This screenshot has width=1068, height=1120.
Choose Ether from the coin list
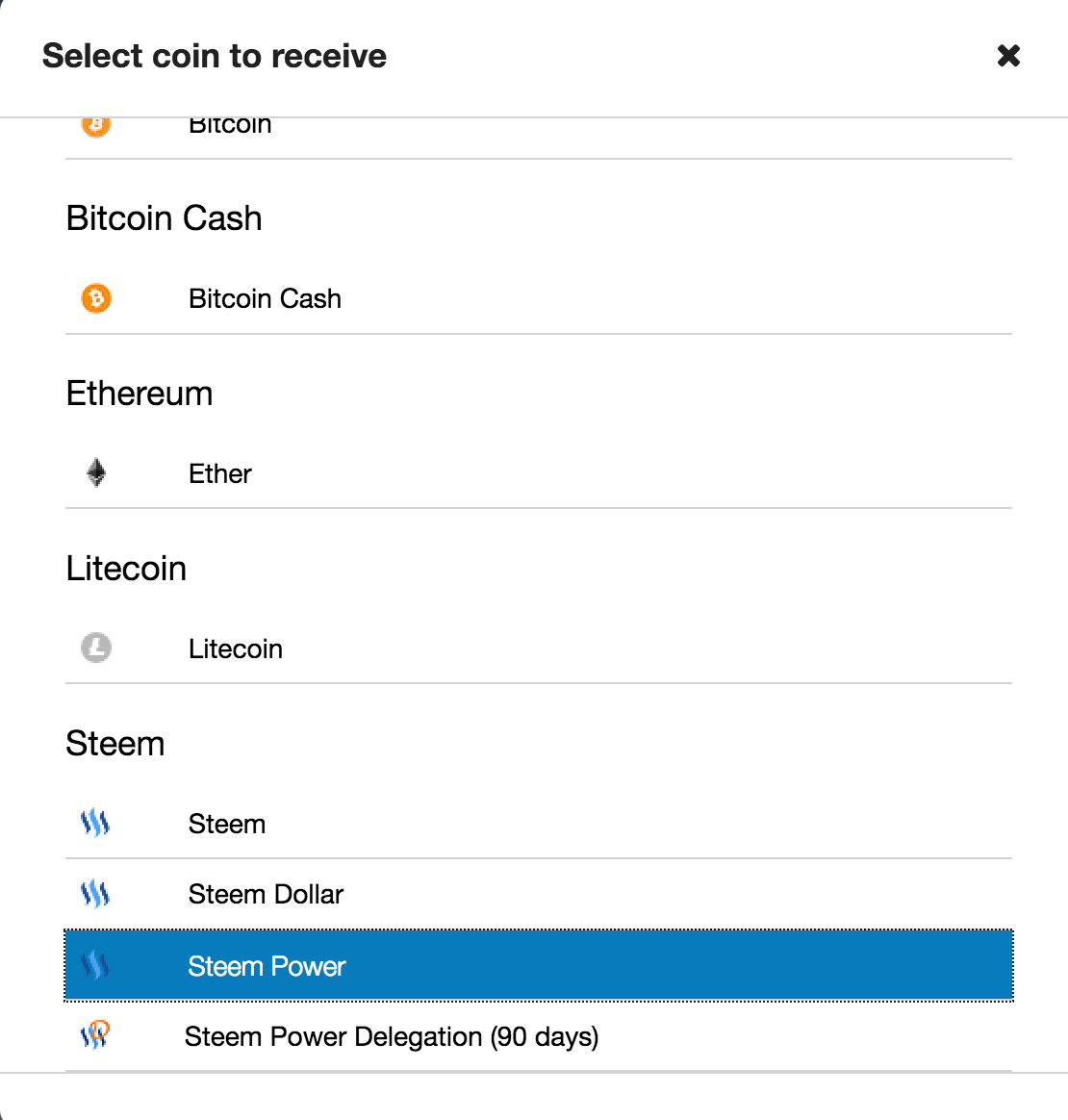(x=220, y=473)
